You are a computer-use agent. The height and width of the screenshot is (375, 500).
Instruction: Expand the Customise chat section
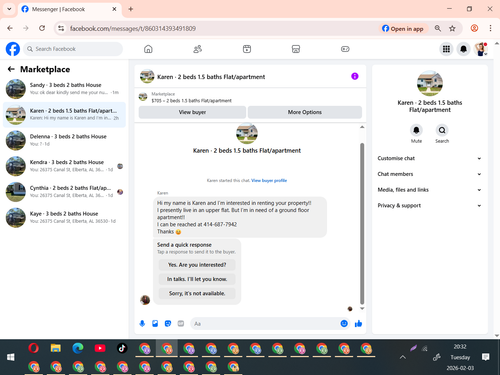pos(429,158)
